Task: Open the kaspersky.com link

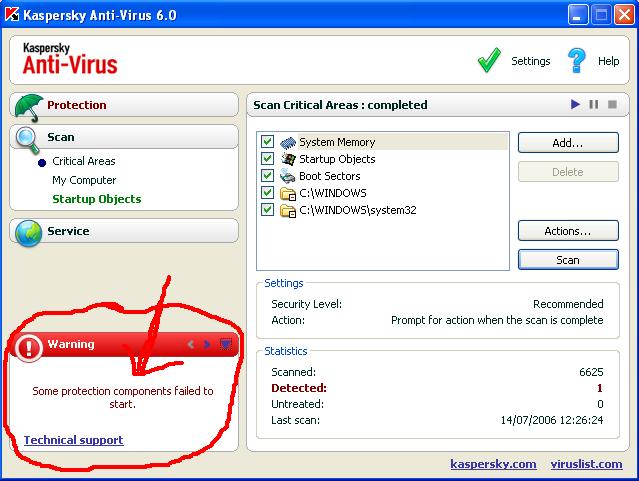Action: point(493,464)
